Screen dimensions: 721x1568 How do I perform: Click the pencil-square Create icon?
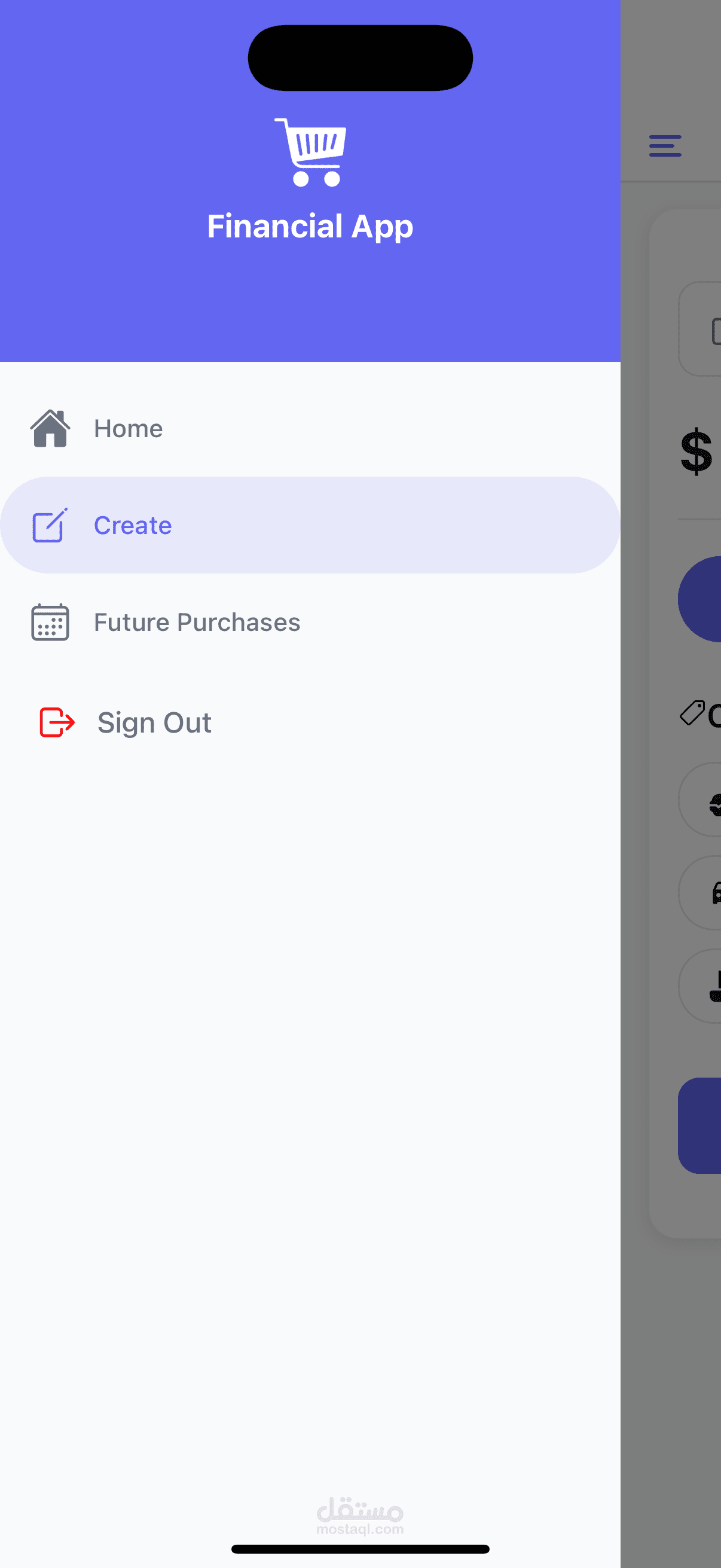click(x=49, y=525)
